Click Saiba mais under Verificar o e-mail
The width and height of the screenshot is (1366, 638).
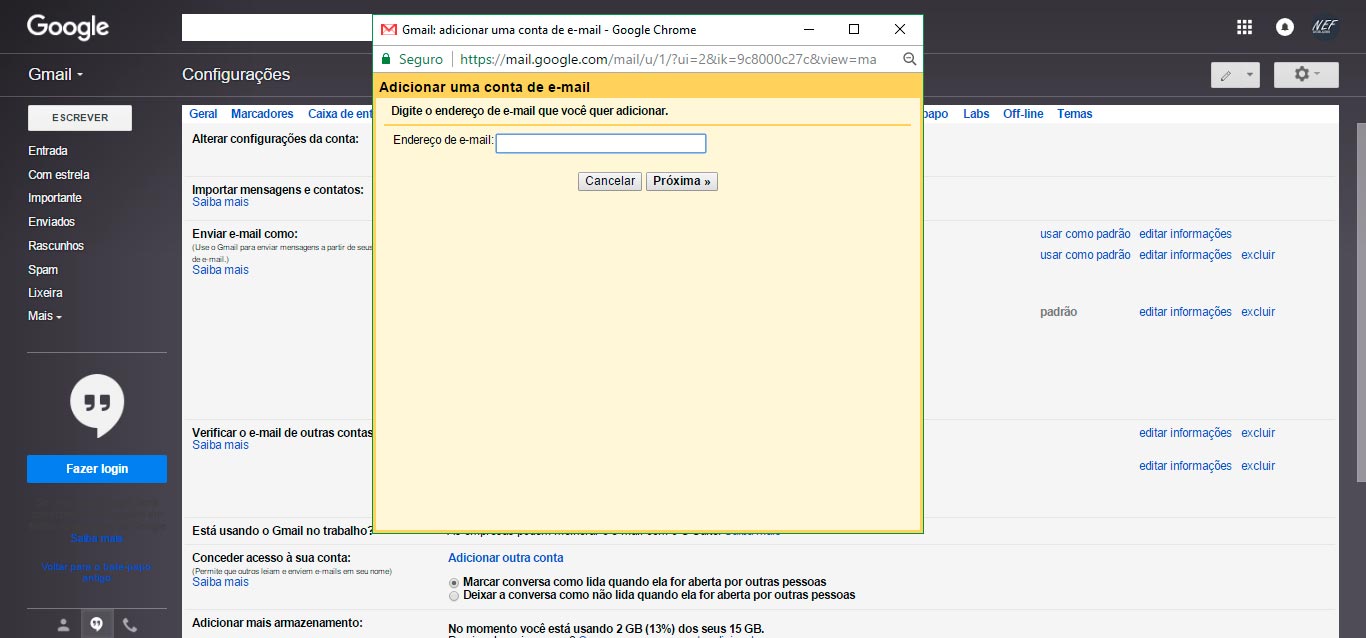(221, 445)
